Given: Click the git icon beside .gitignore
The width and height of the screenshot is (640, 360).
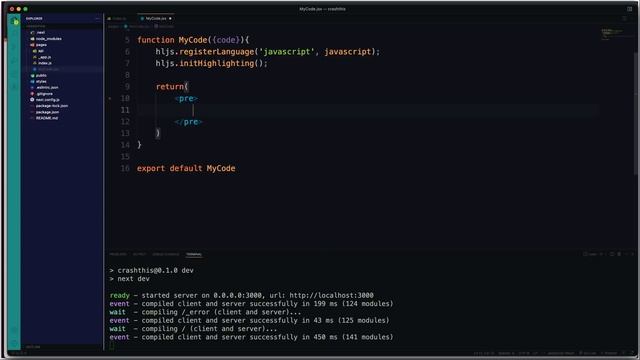Looking at the screenshot, I should coord(32,93).
